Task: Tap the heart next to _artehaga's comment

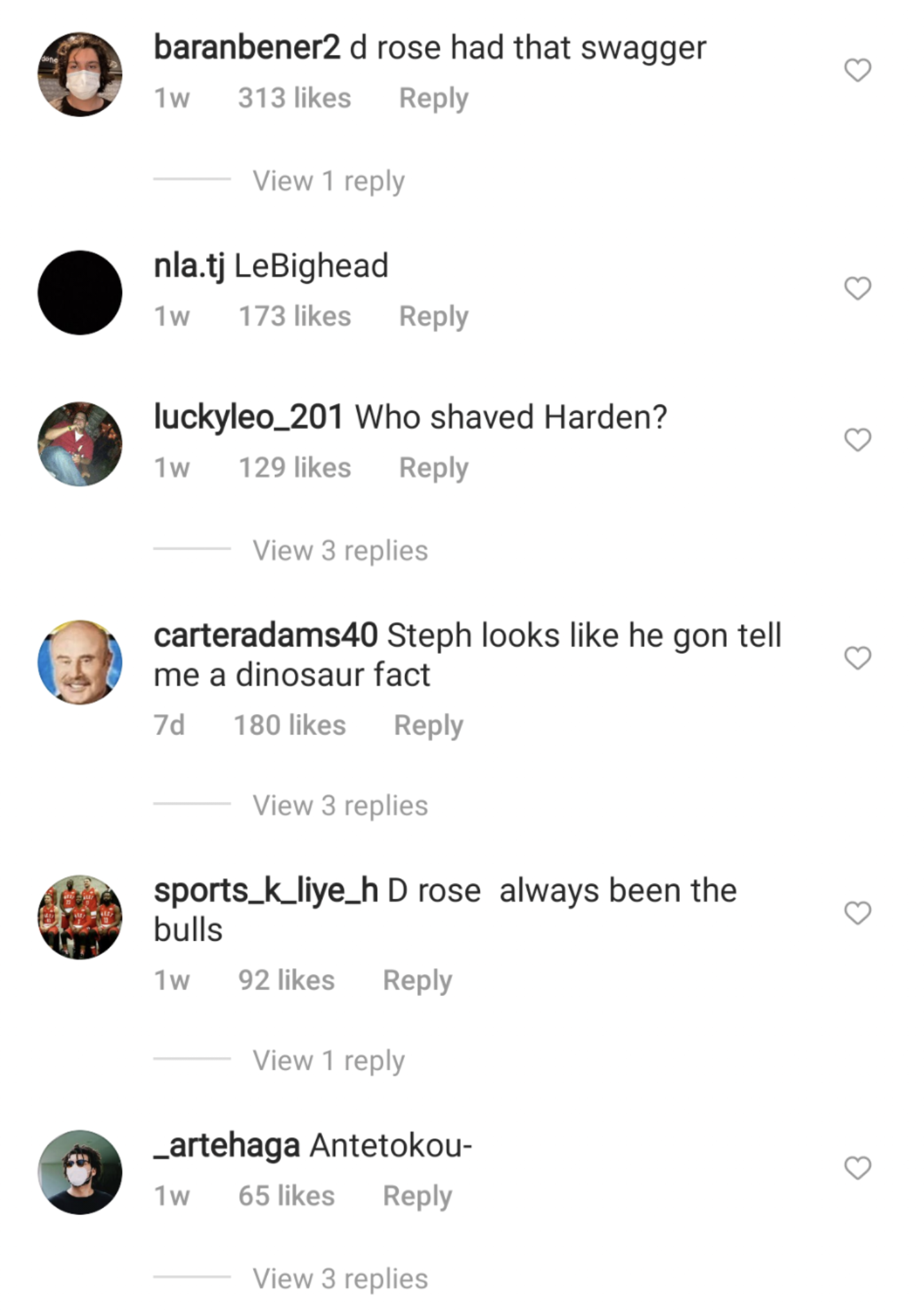Action: (x=857, y=1167)
